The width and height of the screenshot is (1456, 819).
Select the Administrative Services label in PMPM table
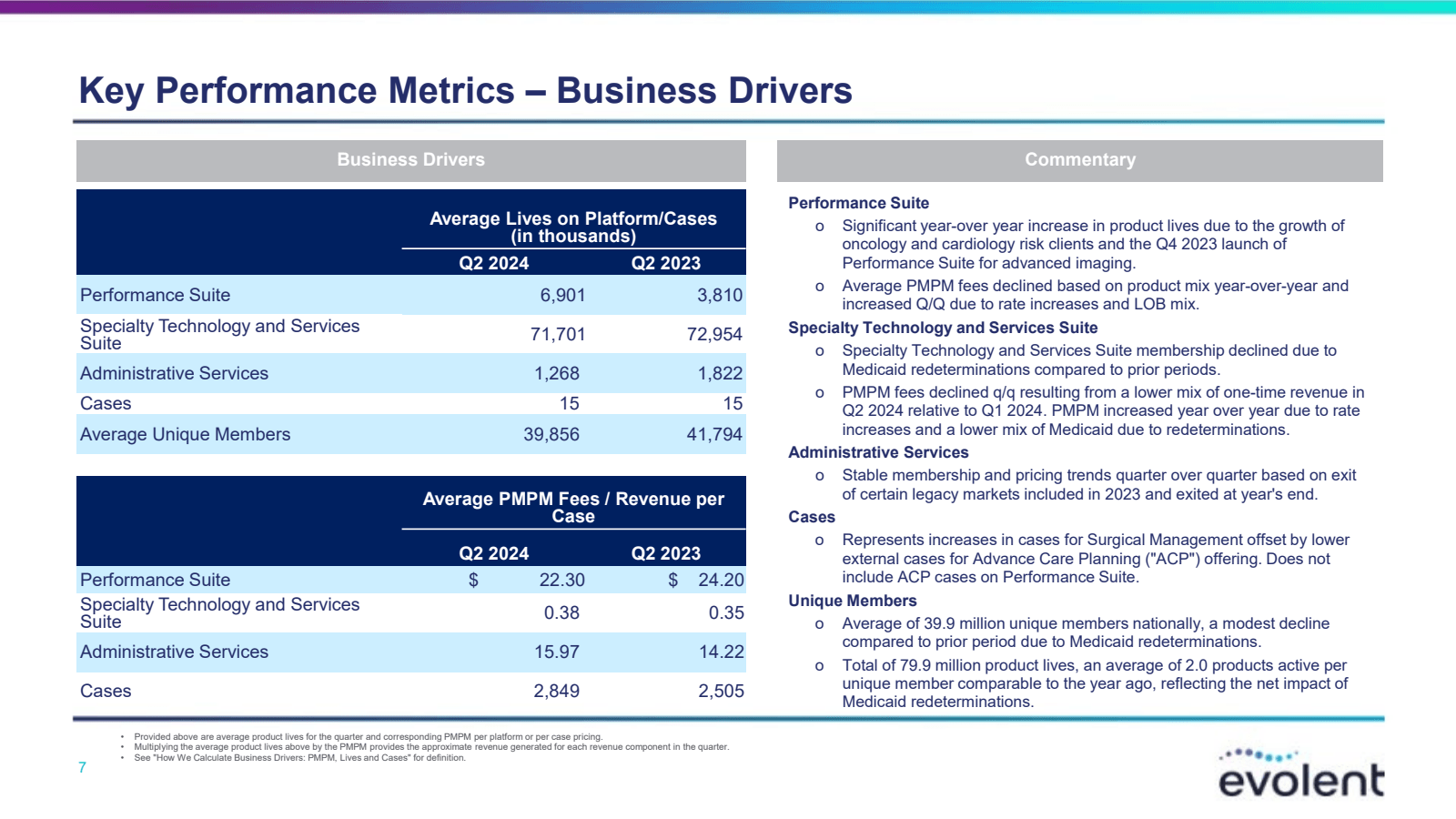click(x=175, y=652)
